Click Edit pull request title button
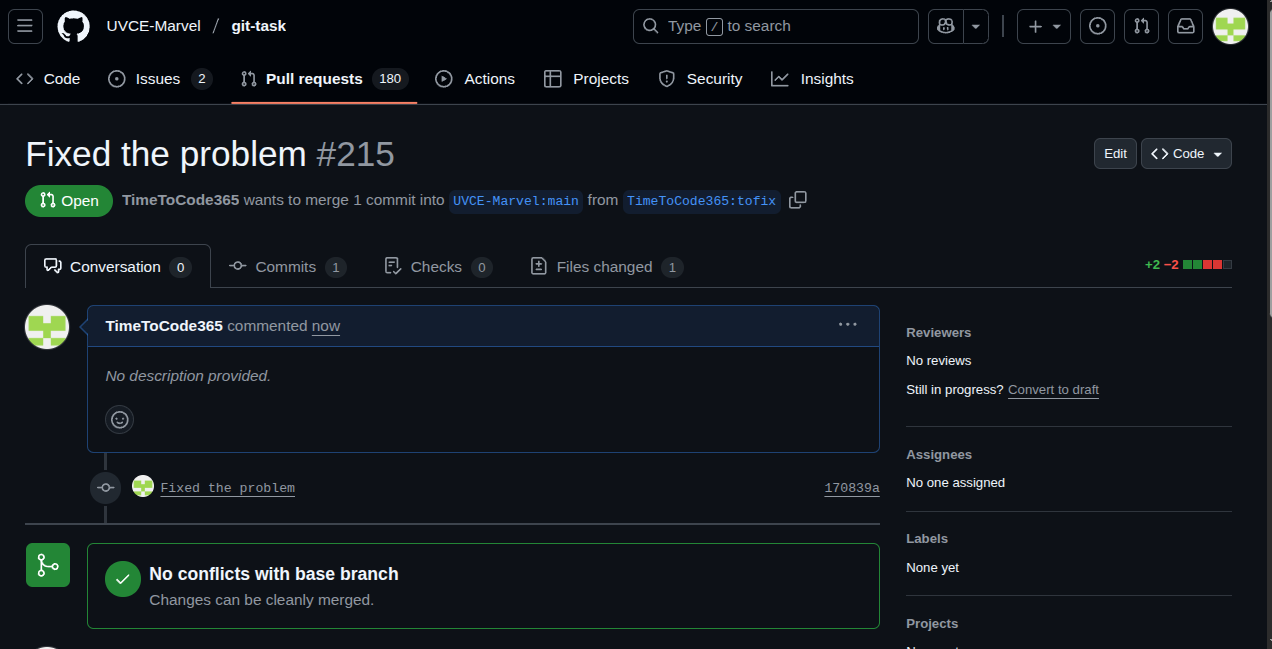Viewport: 1272px width, 649px height. pyautogui.click(x=1115, y=153)
